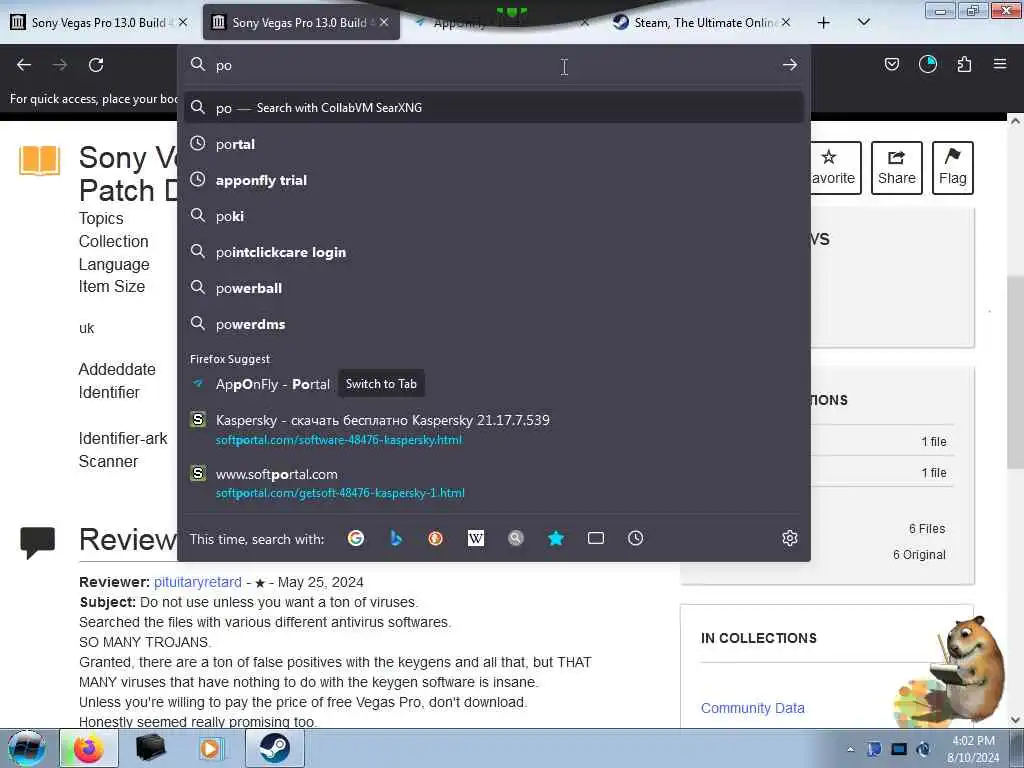This screenshot has height=768, width=1024.
Task: Click the Flag button on the page
Action: click(953, 168)
